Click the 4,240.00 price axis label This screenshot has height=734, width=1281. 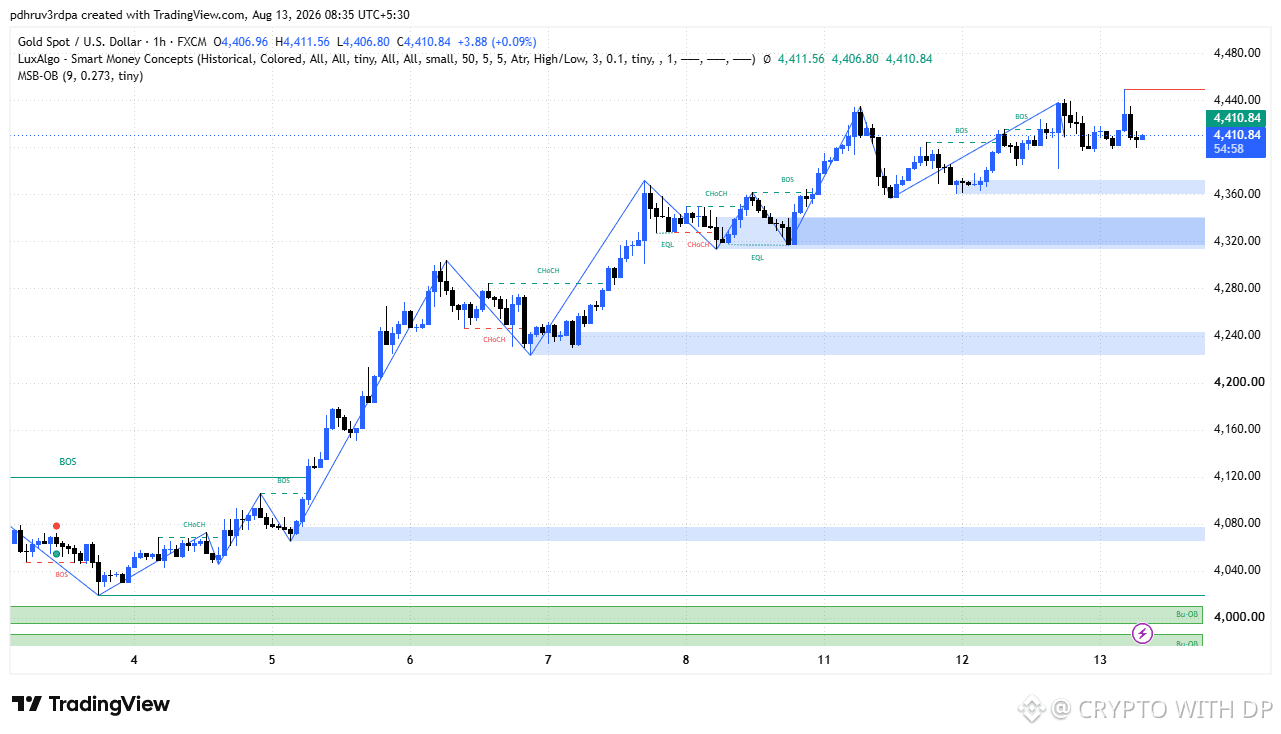click(1236, 335)
